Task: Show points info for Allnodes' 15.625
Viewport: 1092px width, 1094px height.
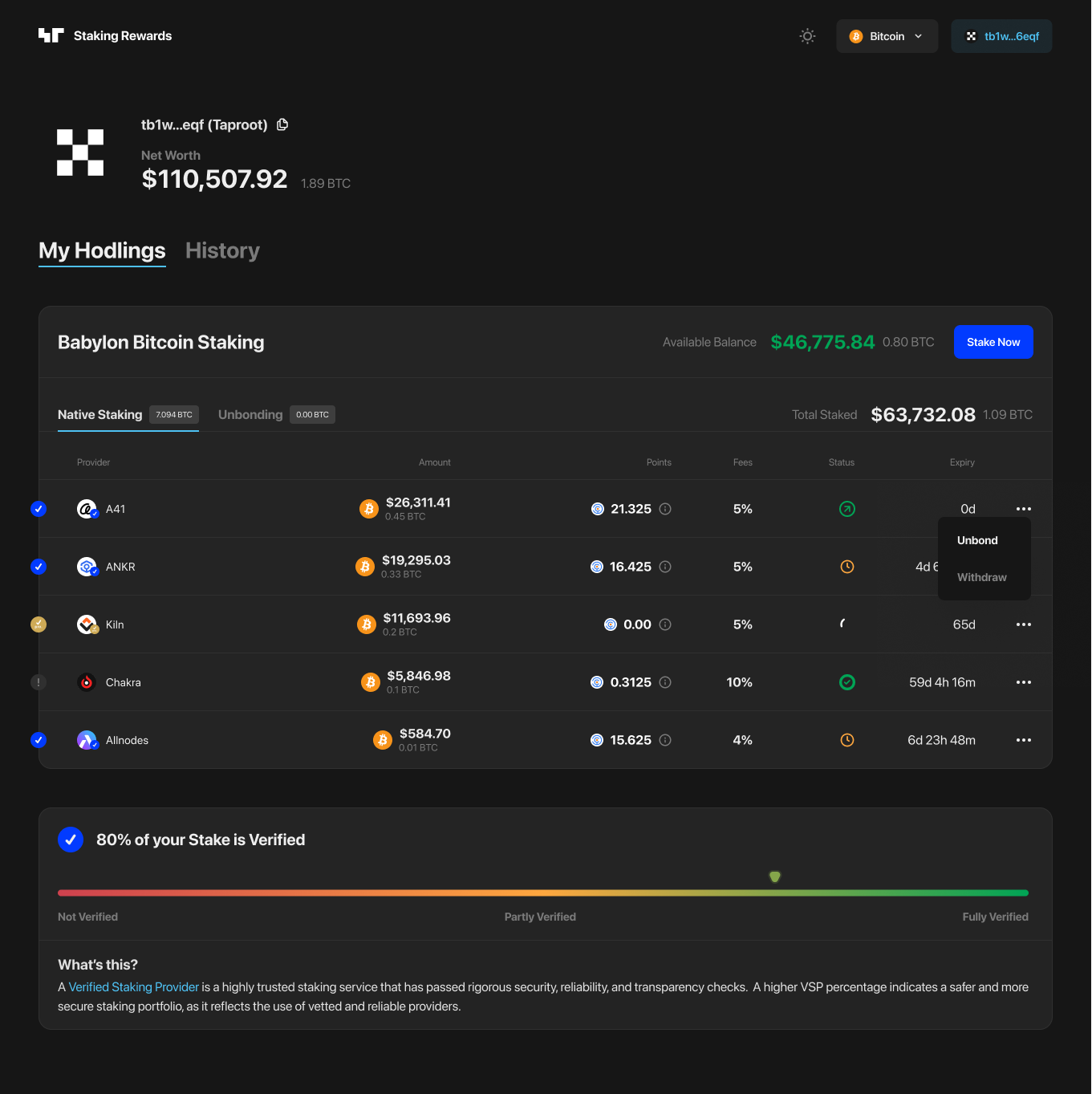Action: point(665,740)
